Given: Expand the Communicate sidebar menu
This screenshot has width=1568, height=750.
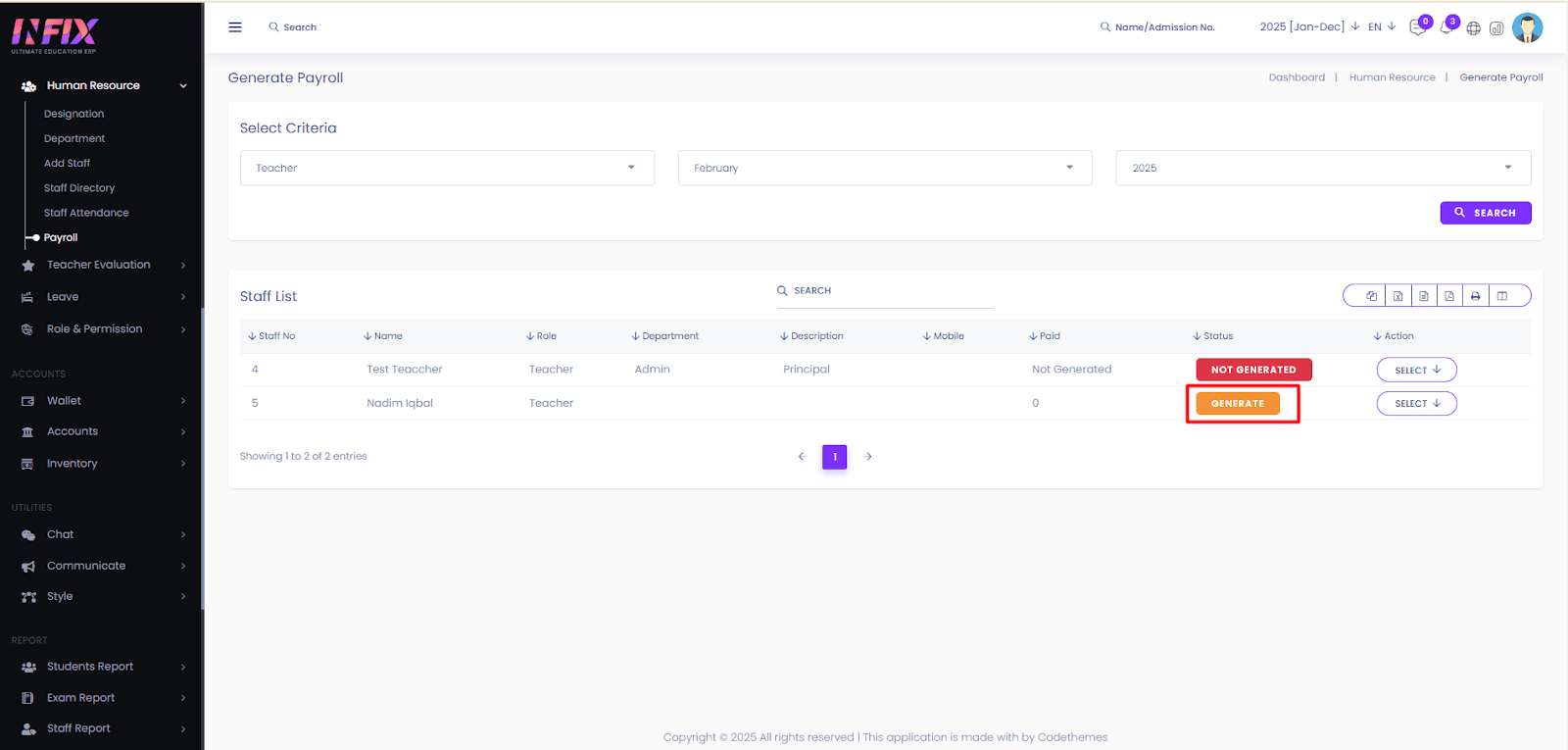Looking at the screenshot, I should point(103,566).
